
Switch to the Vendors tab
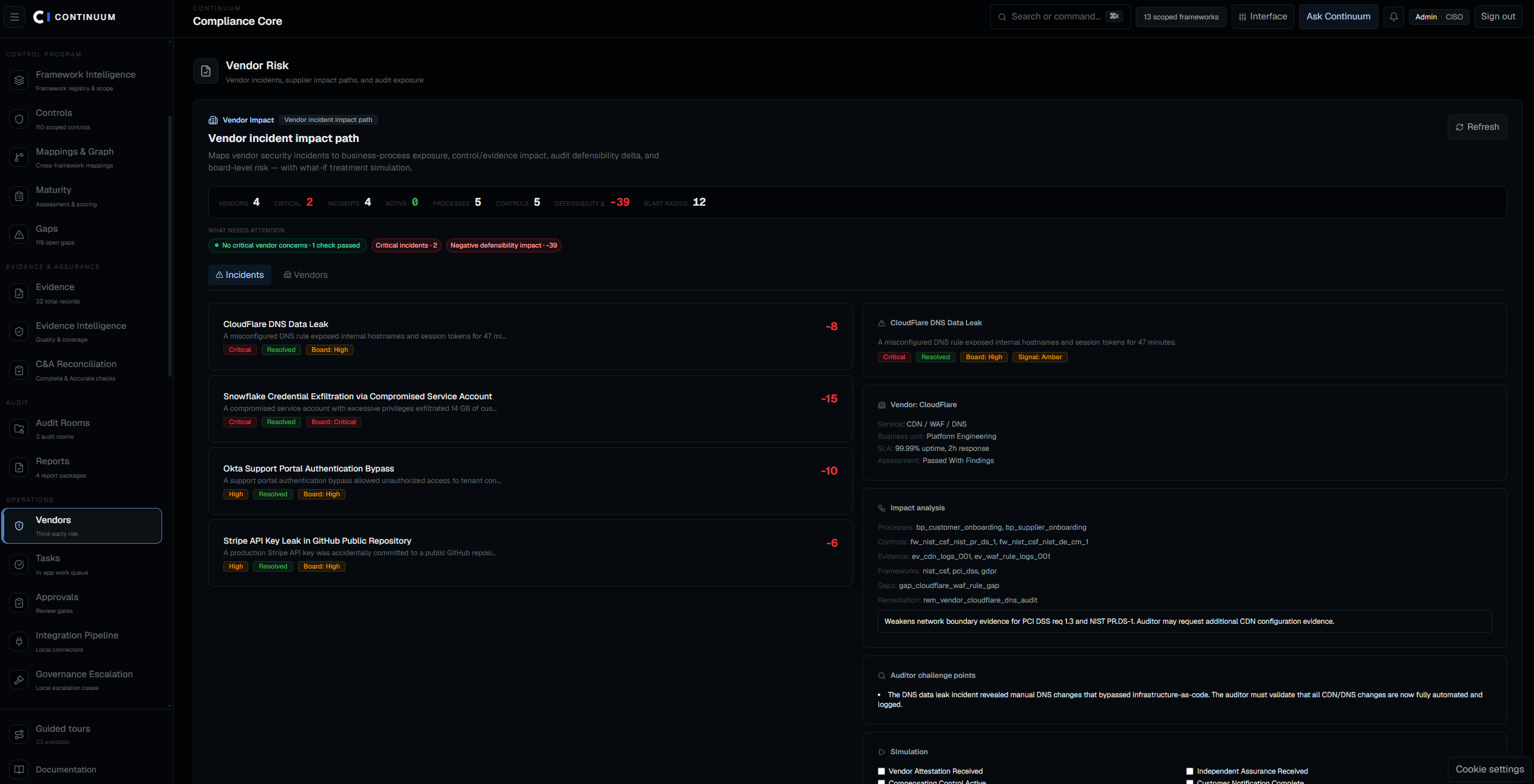point(305,275)
